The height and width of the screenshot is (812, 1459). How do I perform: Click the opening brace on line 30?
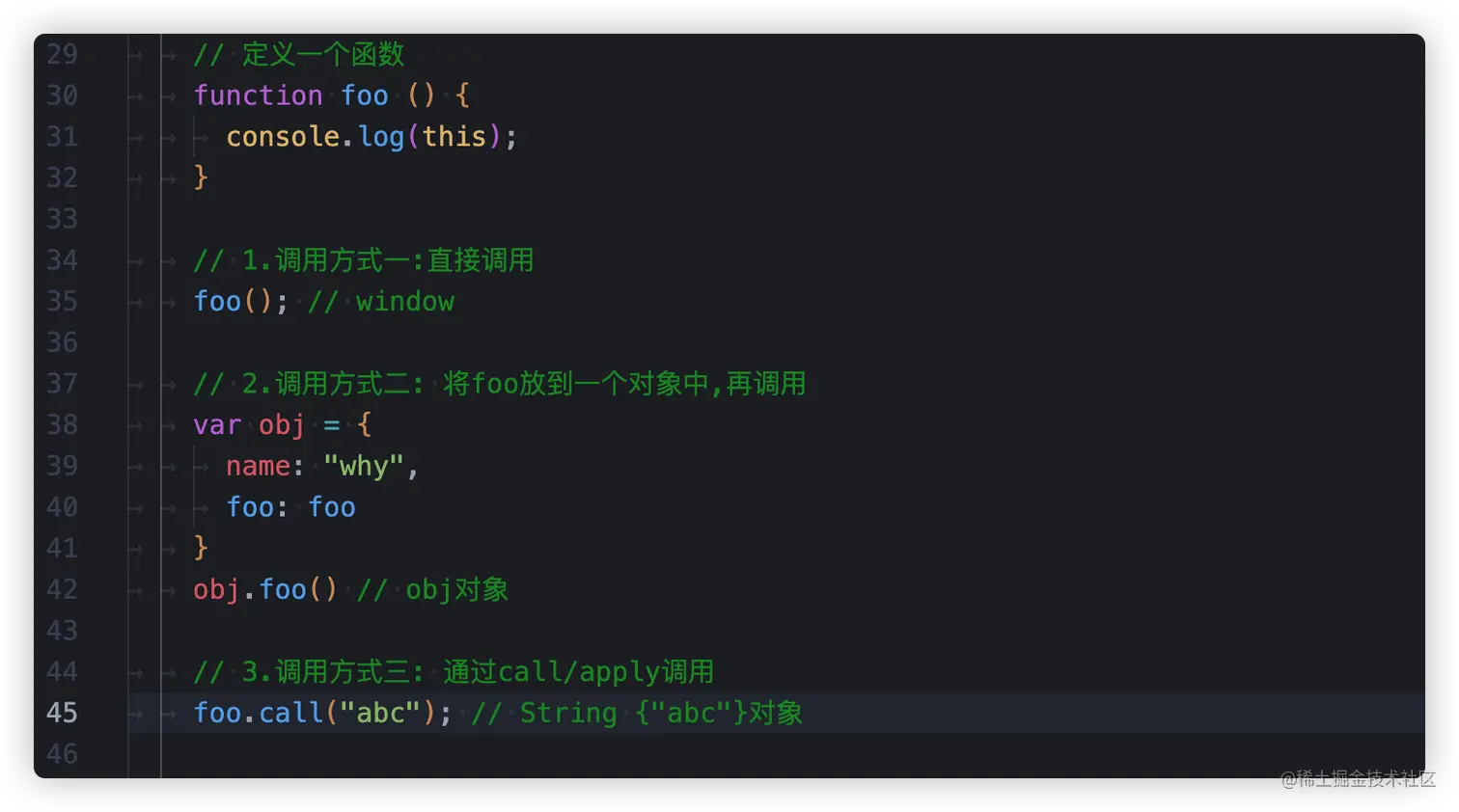[x=462, y=95]
